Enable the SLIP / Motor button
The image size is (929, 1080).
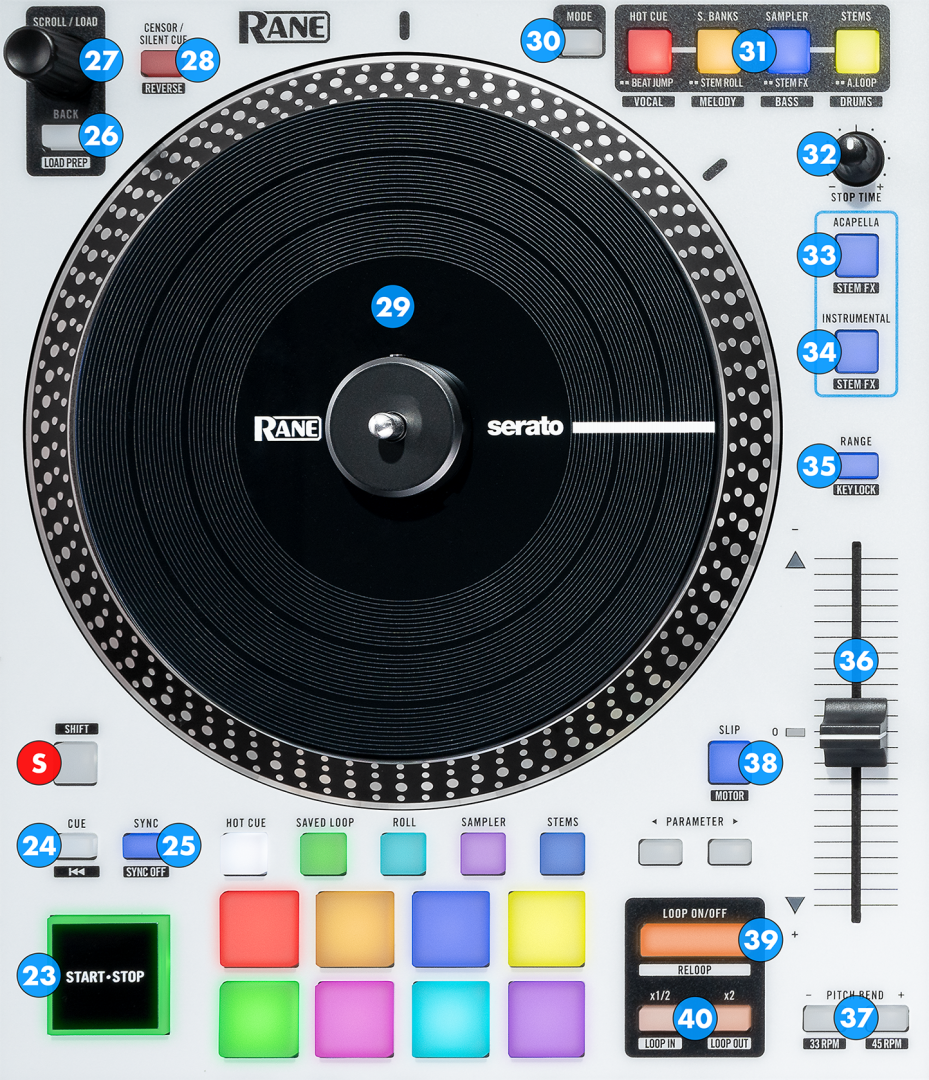point(729,762)
